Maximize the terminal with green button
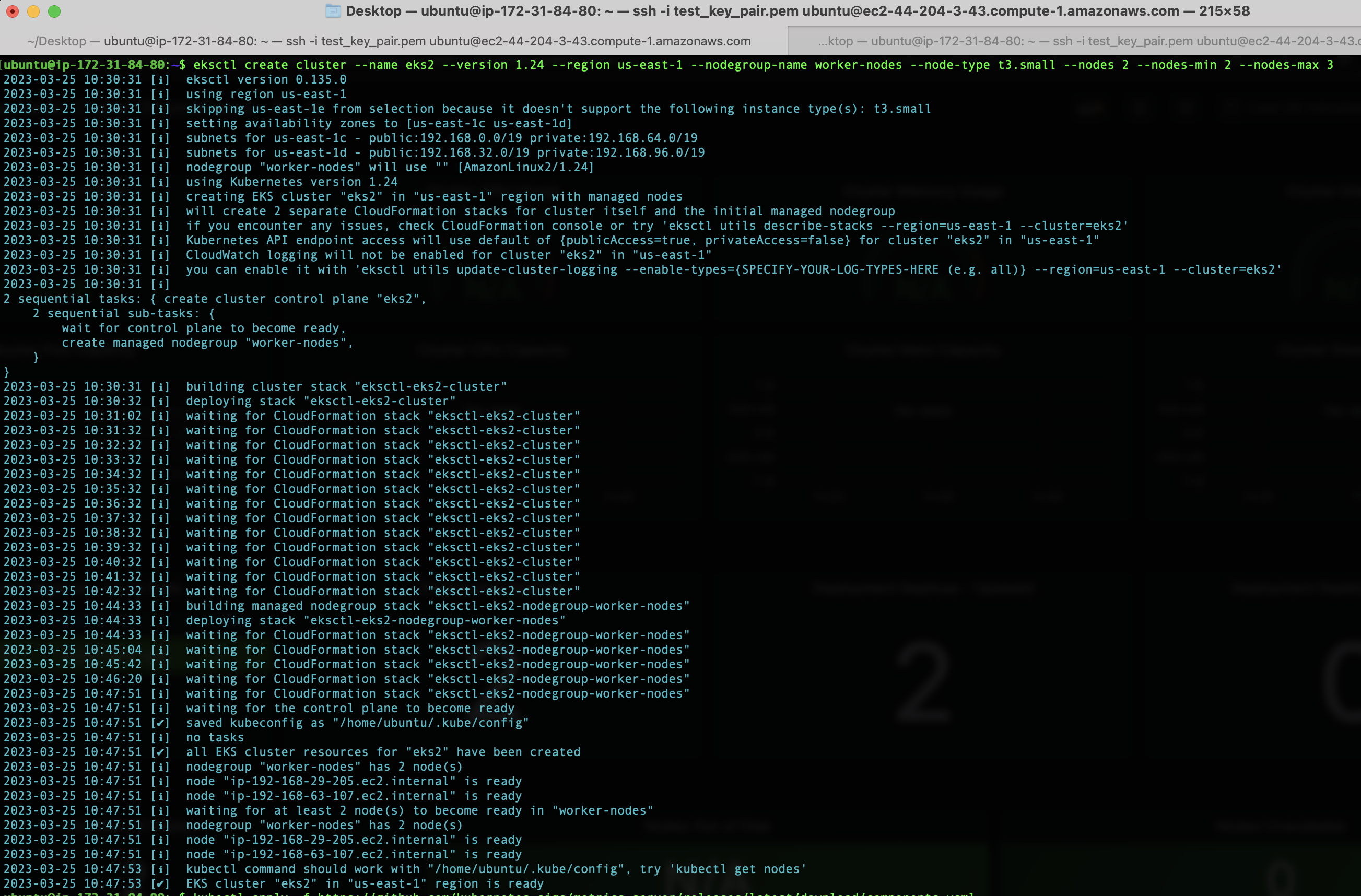 tap(54, 11)
